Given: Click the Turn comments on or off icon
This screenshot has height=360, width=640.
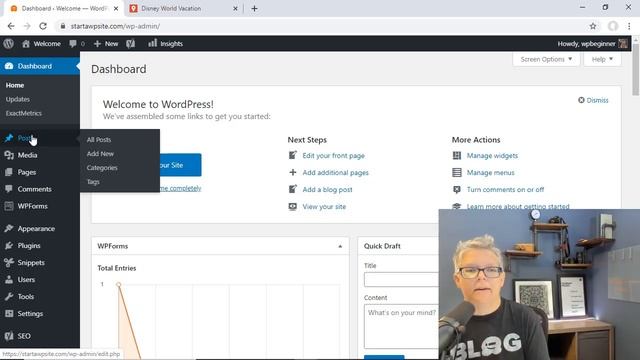Looking at the screenshot, I should 457,189.
